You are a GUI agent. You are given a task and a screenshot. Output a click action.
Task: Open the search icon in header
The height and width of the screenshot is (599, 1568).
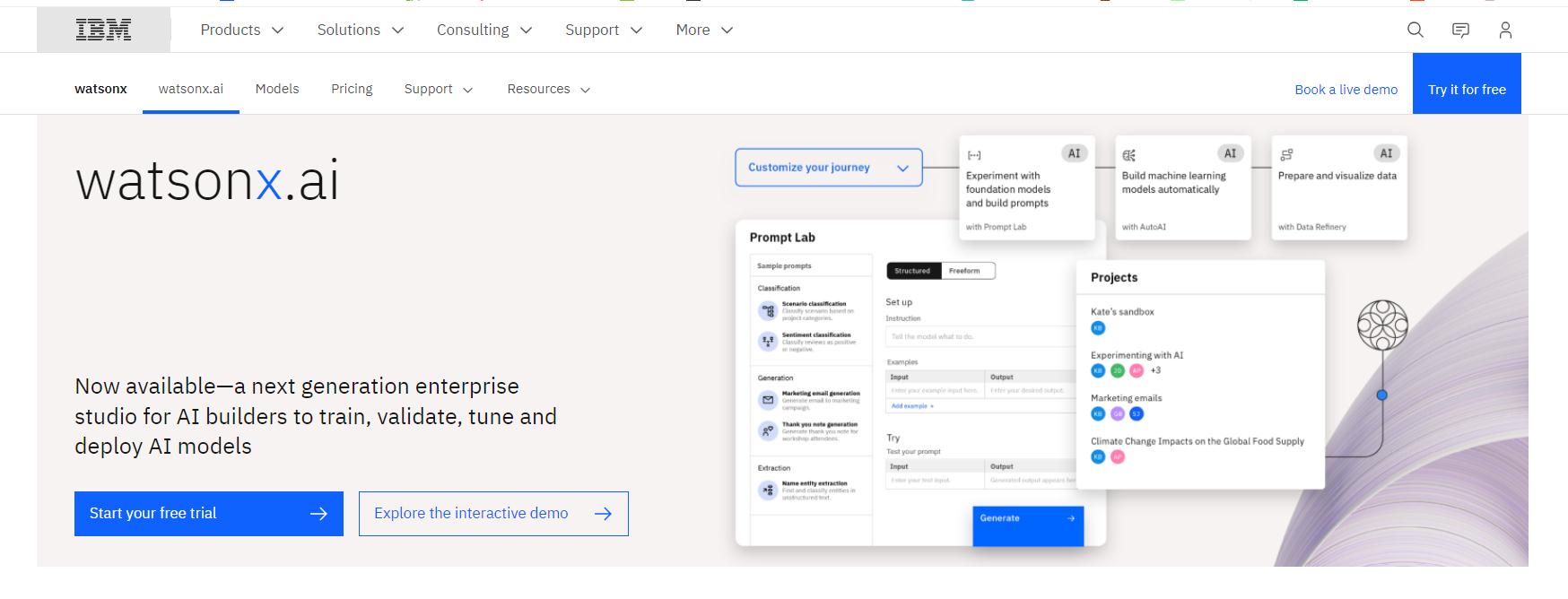[x=1416, y=30]
